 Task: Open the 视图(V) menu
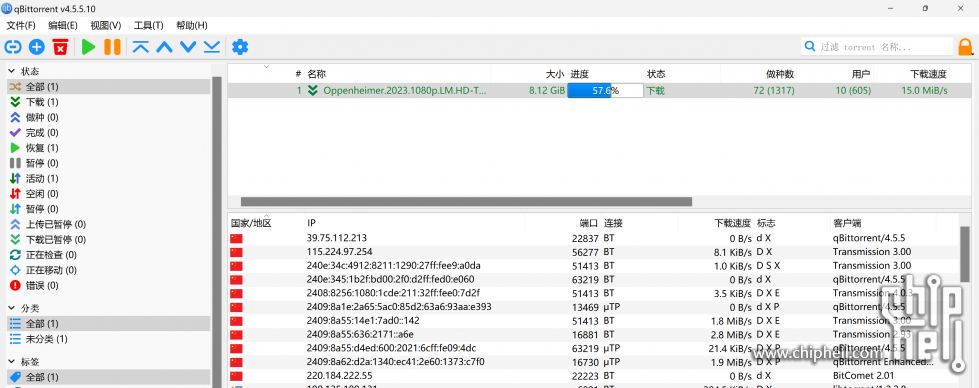tap(106, 26)
